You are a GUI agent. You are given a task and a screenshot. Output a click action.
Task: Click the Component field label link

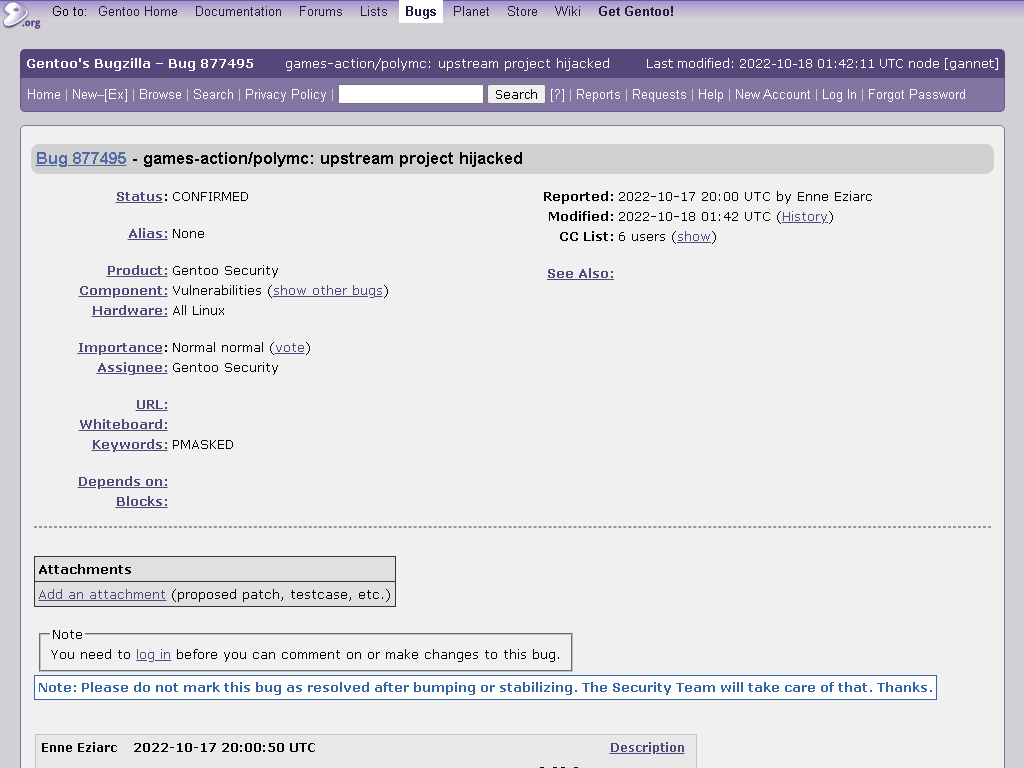click(x=123, y=291)
